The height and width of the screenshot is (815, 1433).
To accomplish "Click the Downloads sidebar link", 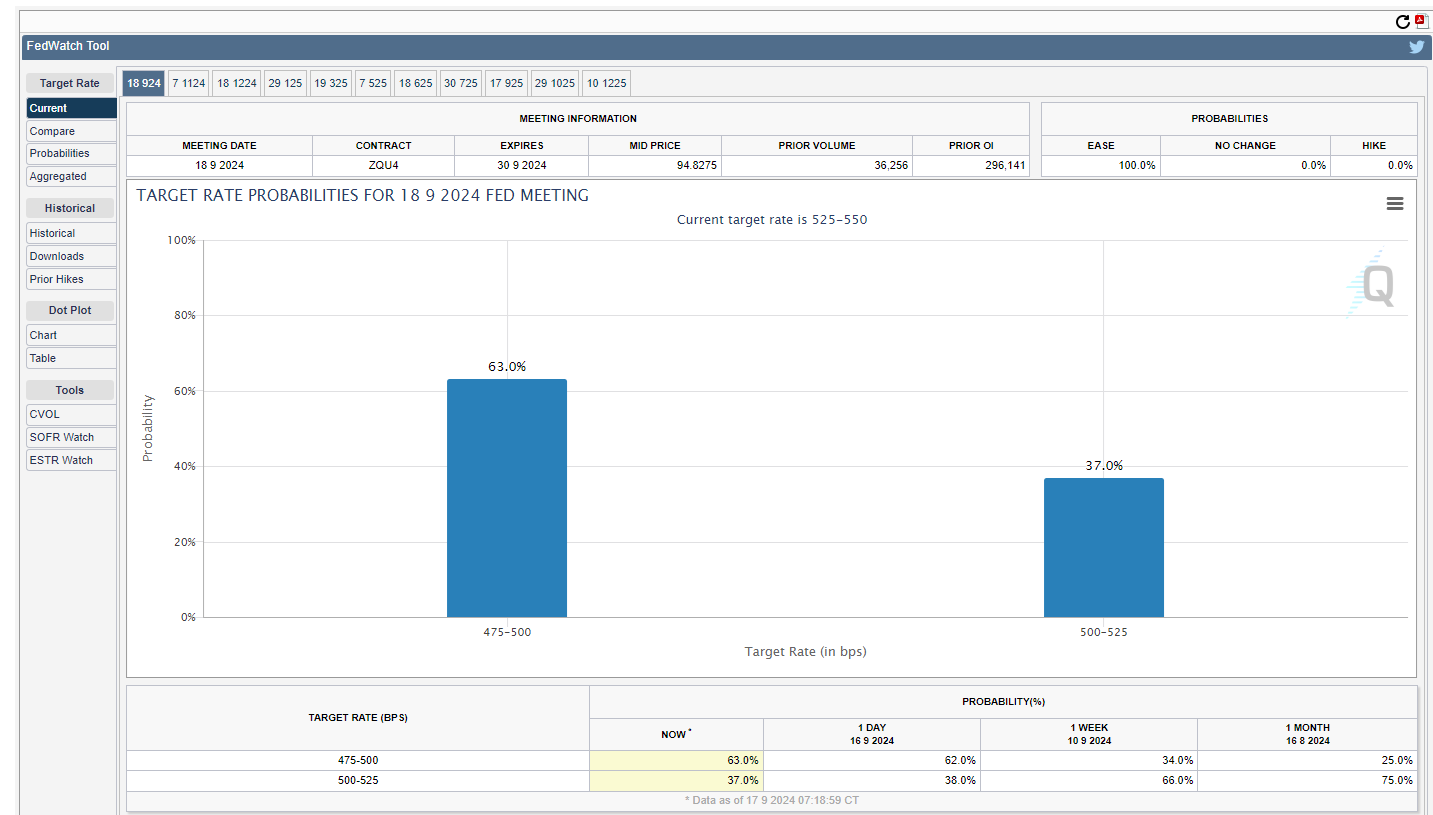I will 71,256.
